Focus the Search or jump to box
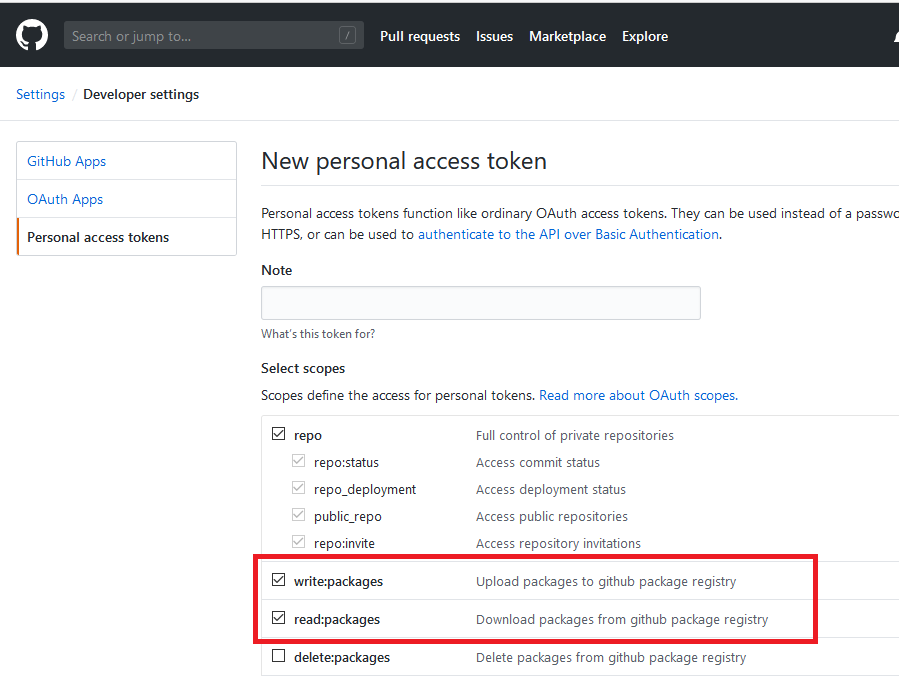The height and width of the screenshot is (676, 899). point(214,36)
